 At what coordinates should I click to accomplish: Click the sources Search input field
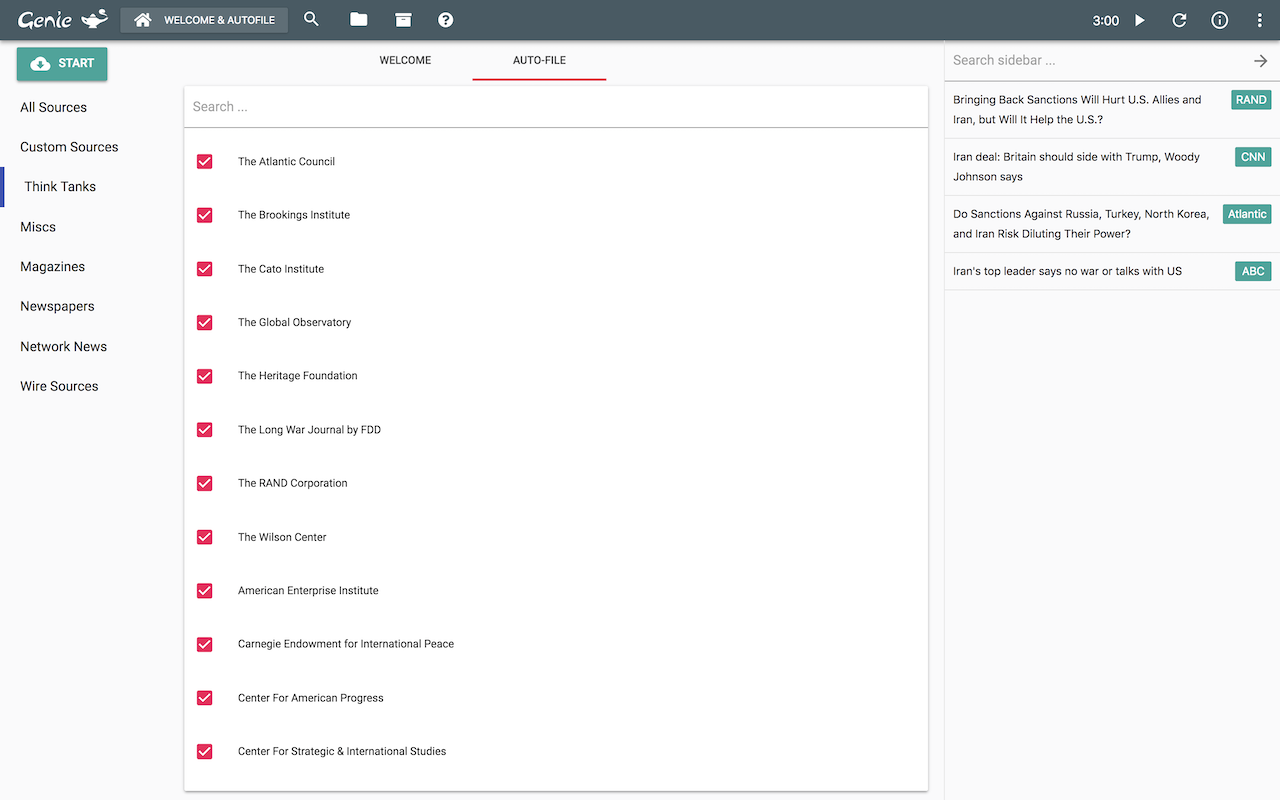pos(555,107)
